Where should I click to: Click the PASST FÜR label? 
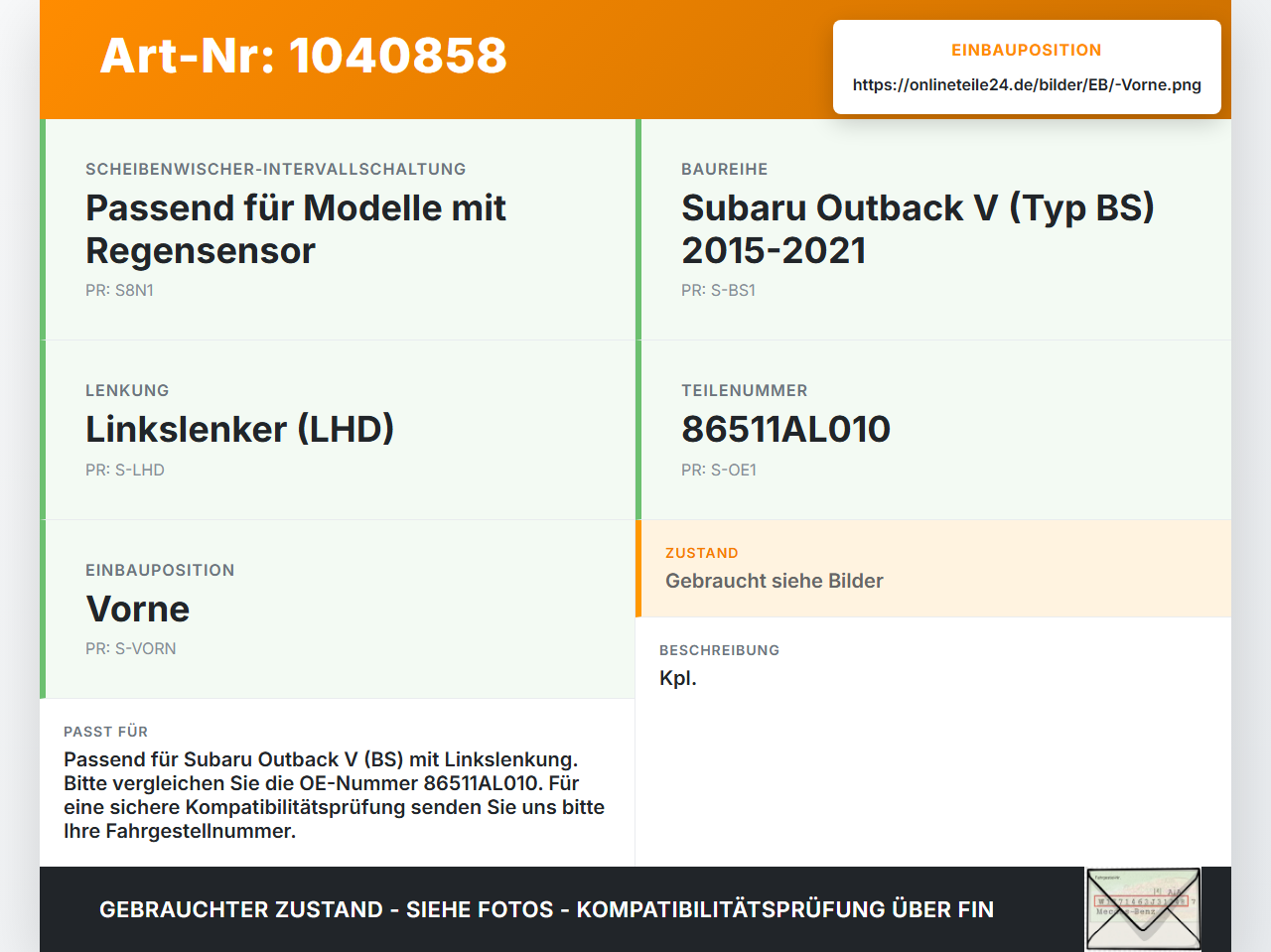[106, 732]
